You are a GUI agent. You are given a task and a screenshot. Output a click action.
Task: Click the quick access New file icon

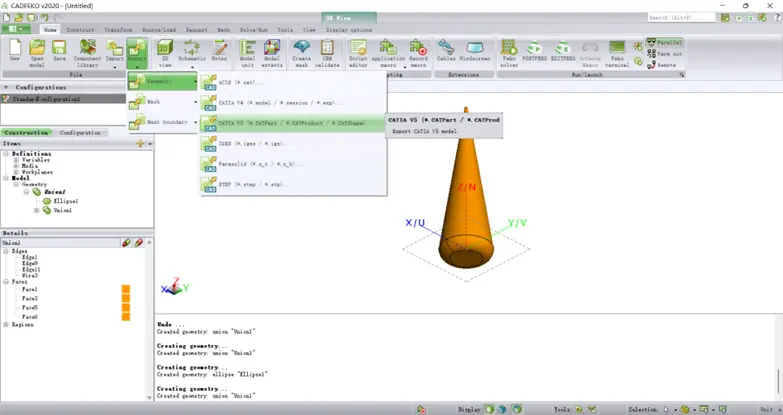(7, 17)
